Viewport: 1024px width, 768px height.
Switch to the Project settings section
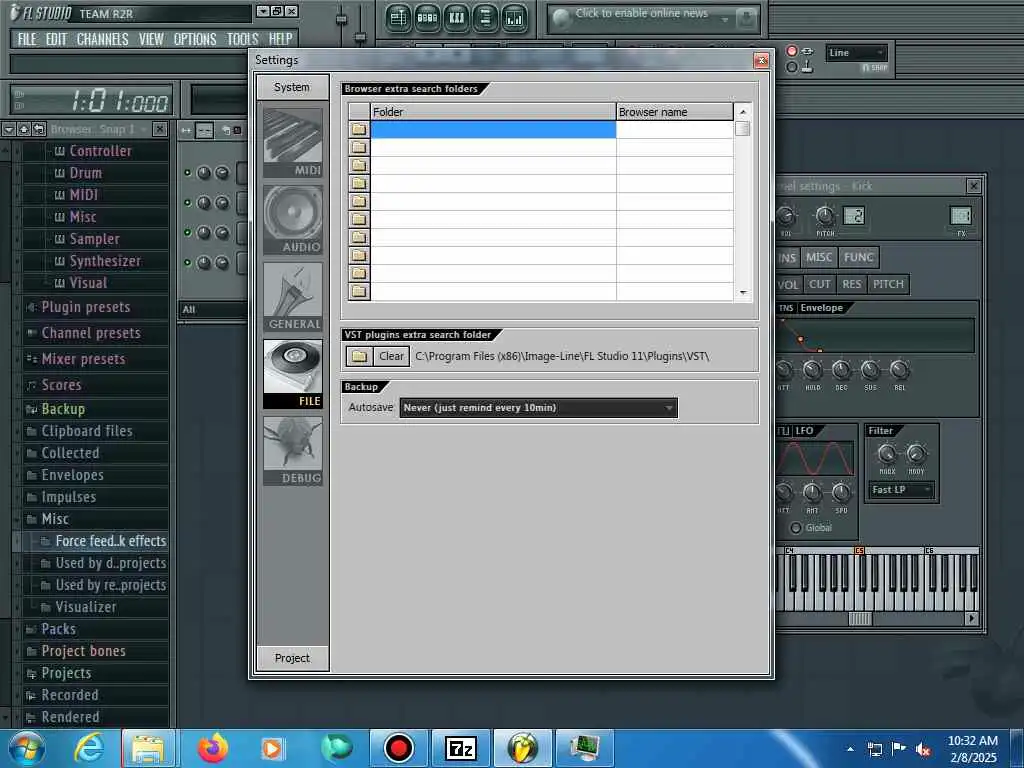coord(293,658)
